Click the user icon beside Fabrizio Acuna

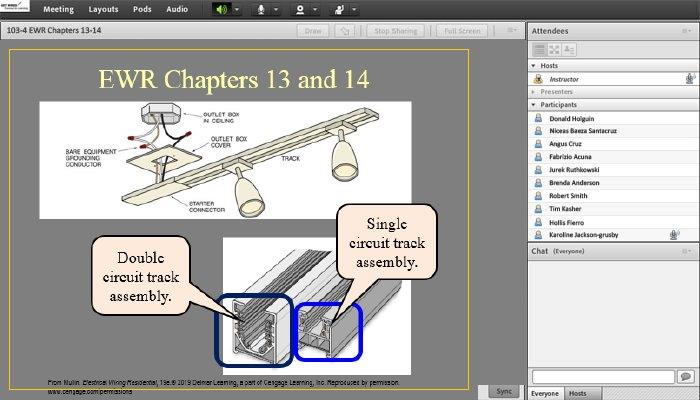pos(538,157)
